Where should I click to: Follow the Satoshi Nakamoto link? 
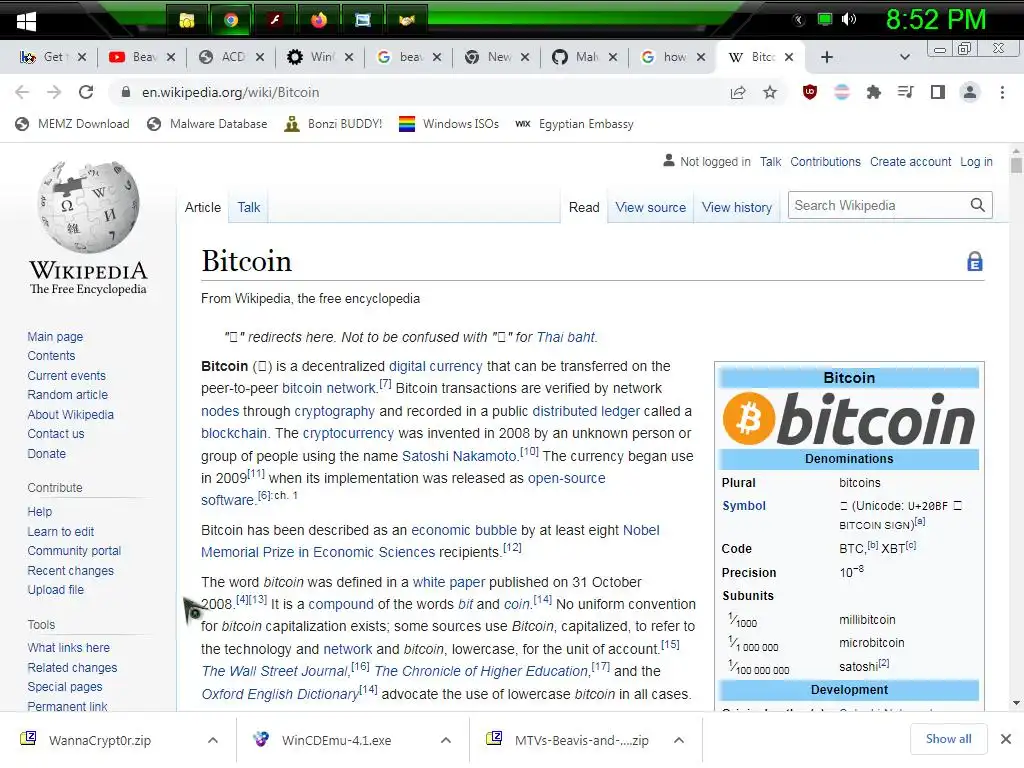point(459,456)
